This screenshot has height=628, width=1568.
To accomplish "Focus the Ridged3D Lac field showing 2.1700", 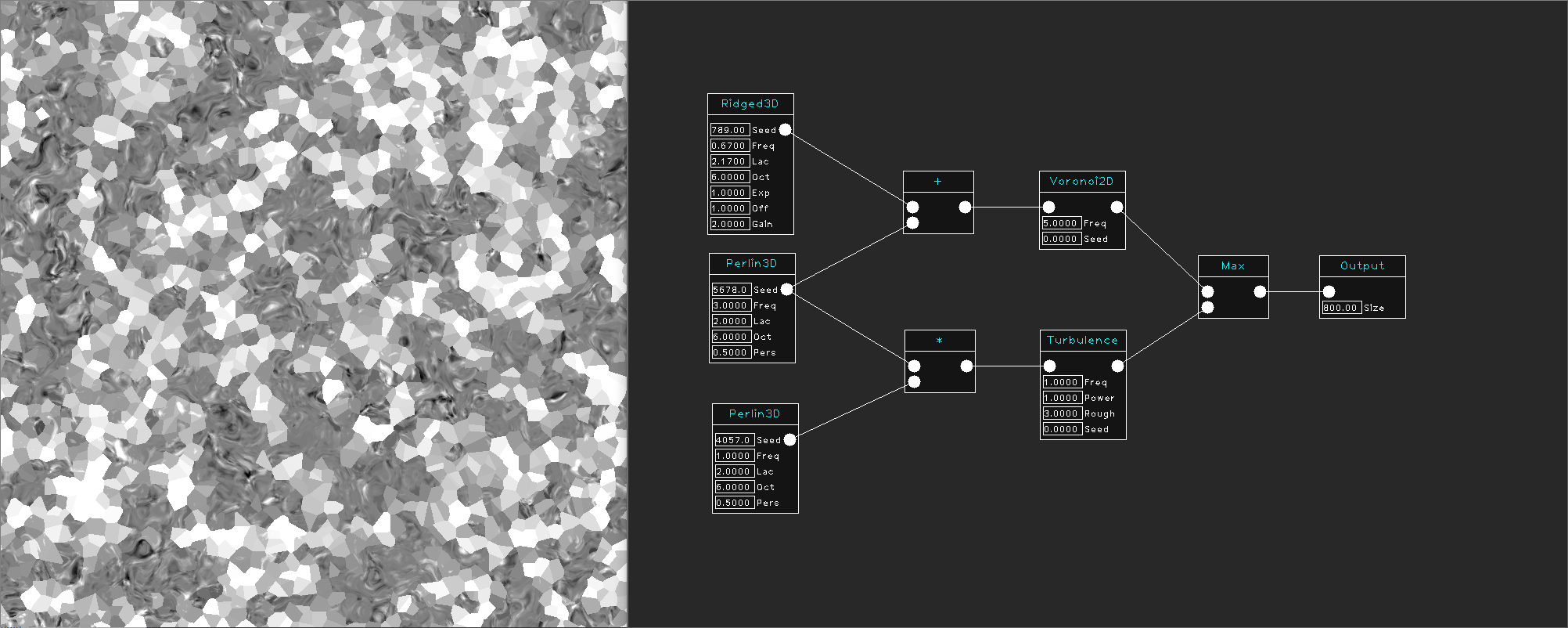I will point(729,161).
